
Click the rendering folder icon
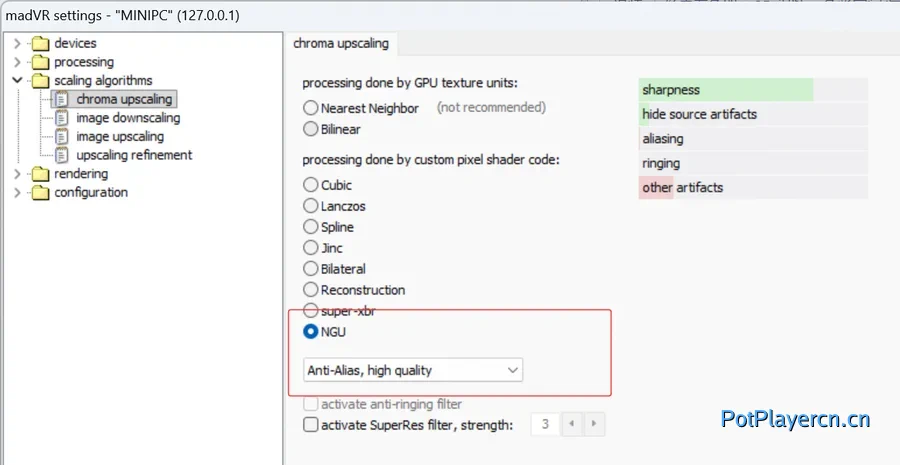click(x=40, y=174)
